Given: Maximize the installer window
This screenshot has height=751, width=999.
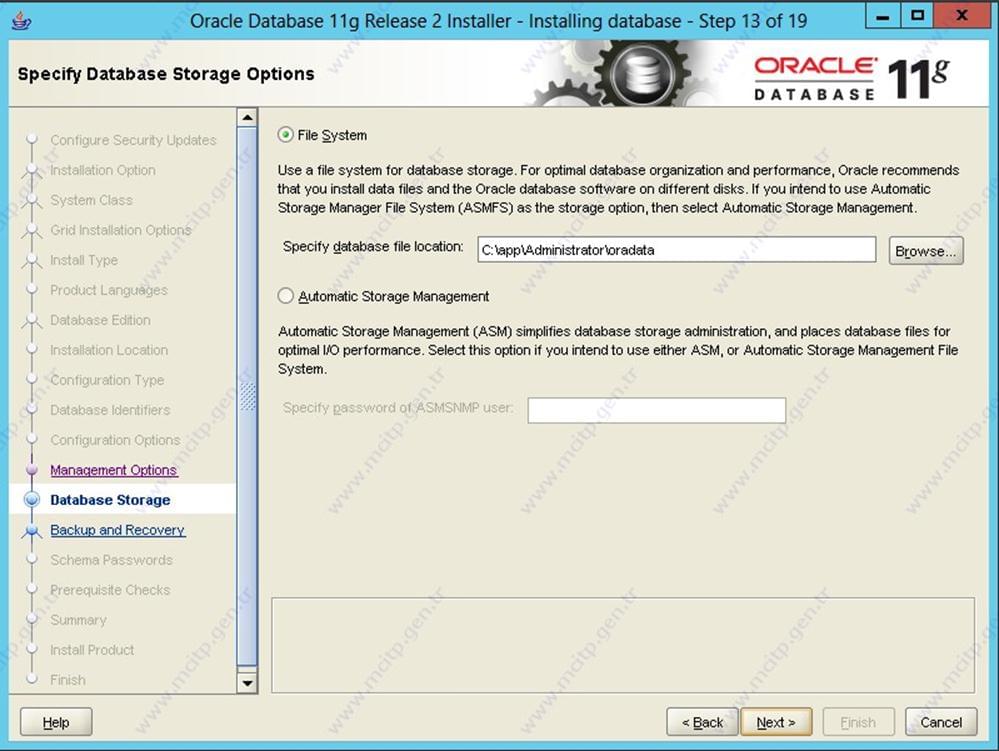Looking at the screenshot, I should click(917, 16).
